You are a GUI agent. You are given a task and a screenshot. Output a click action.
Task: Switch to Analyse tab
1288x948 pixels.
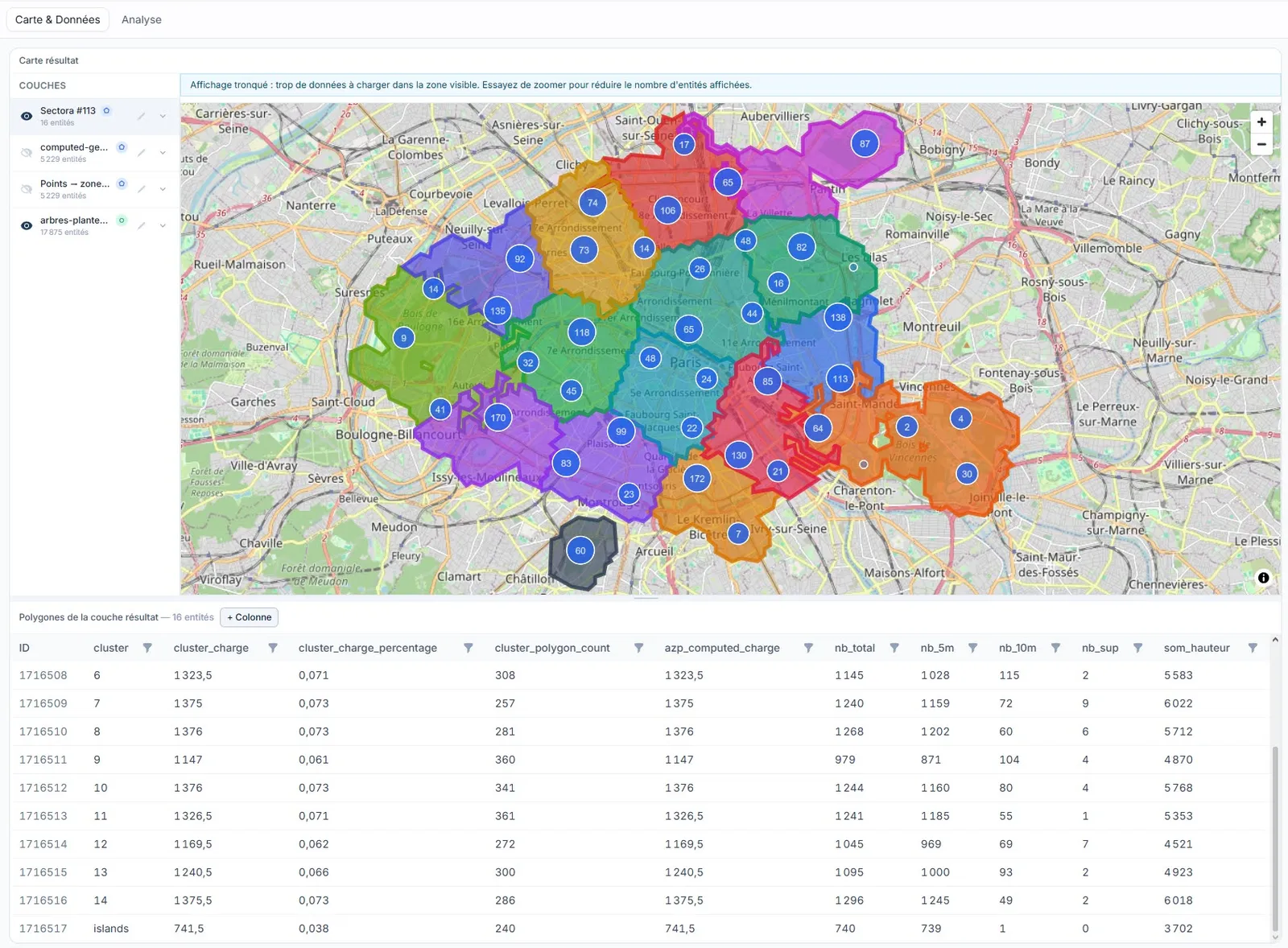coord(142,19)
